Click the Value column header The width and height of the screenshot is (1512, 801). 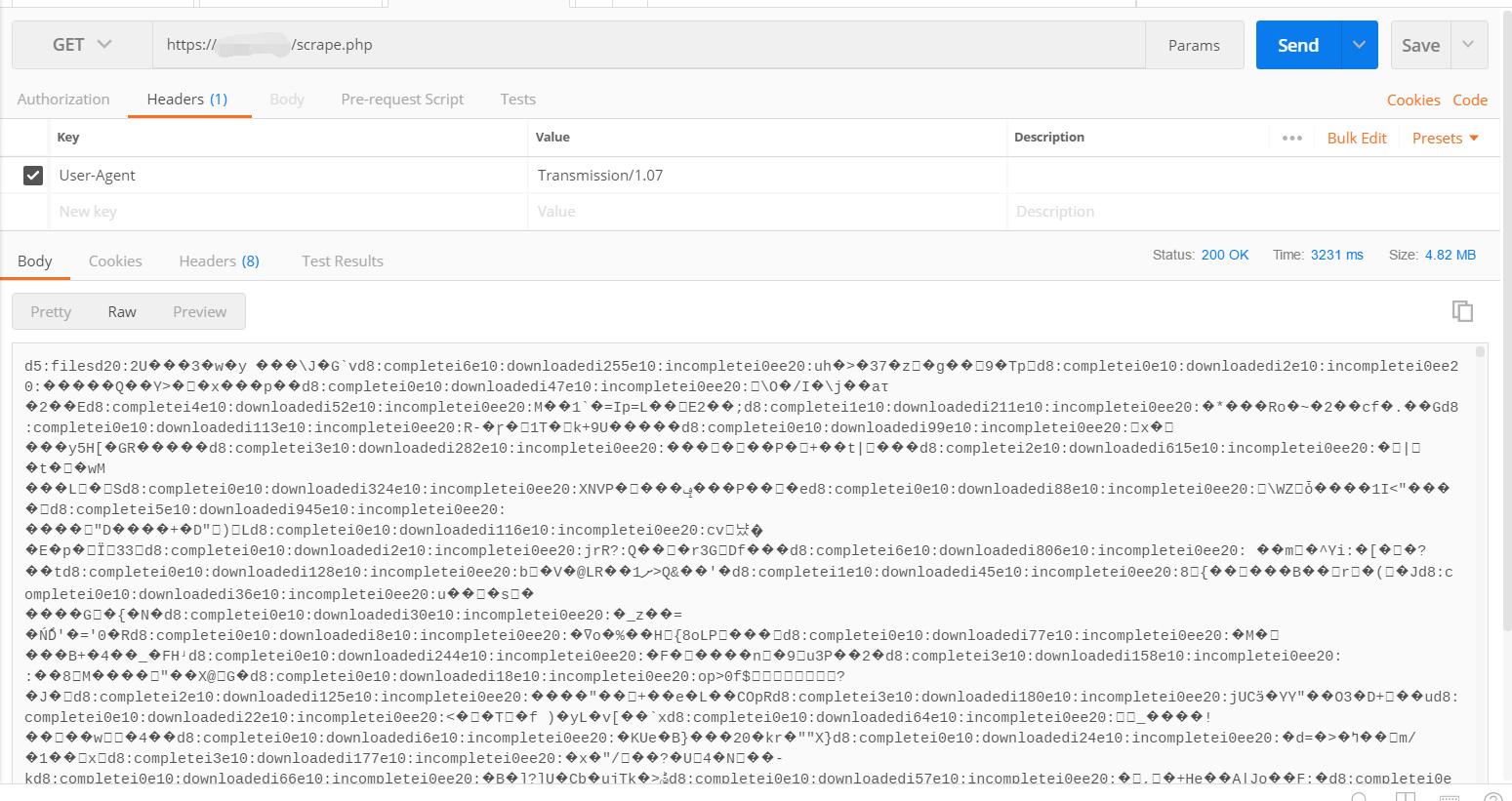552,137
